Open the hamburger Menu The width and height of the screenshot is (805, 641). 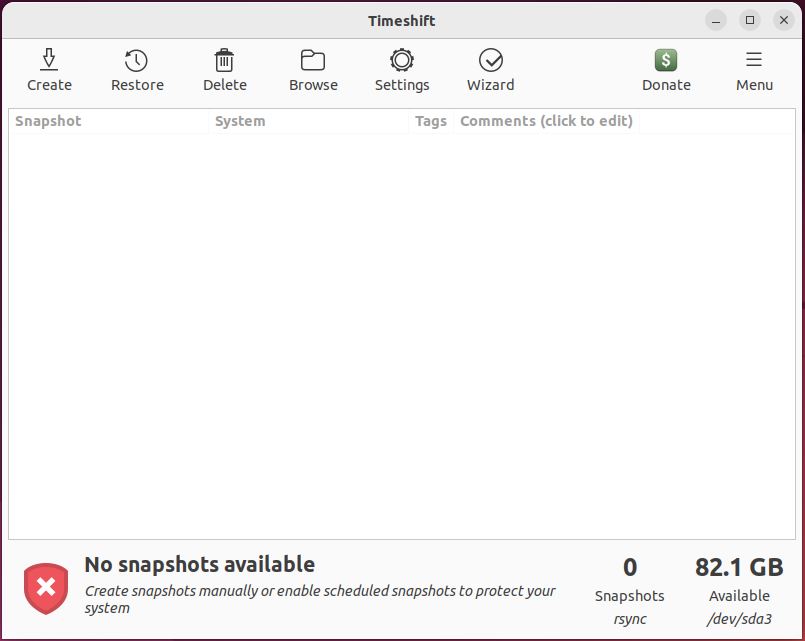pyautogui.click(x=754, y=61)
